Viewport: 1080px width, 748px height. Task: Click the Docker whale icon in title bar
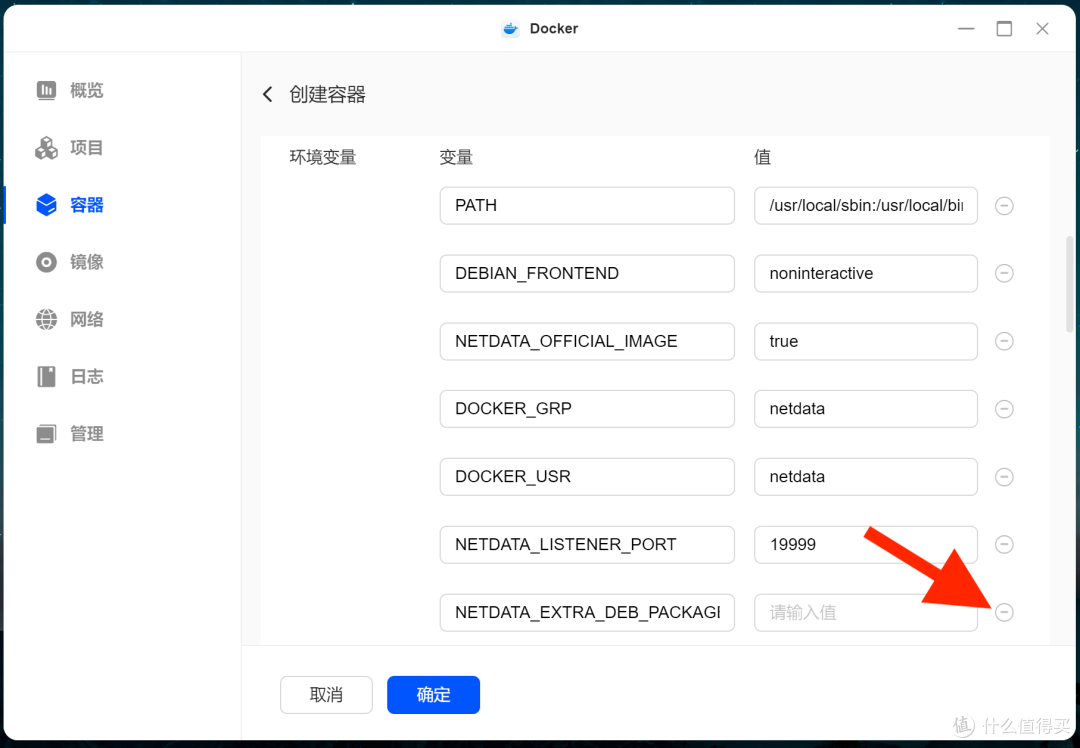point(510,28)
